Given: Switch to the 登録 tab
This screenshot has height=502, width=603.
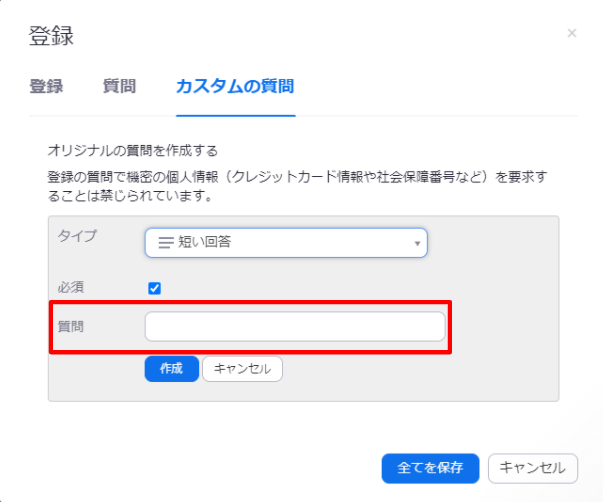Looking at the screenshot, I should point(46,86).
